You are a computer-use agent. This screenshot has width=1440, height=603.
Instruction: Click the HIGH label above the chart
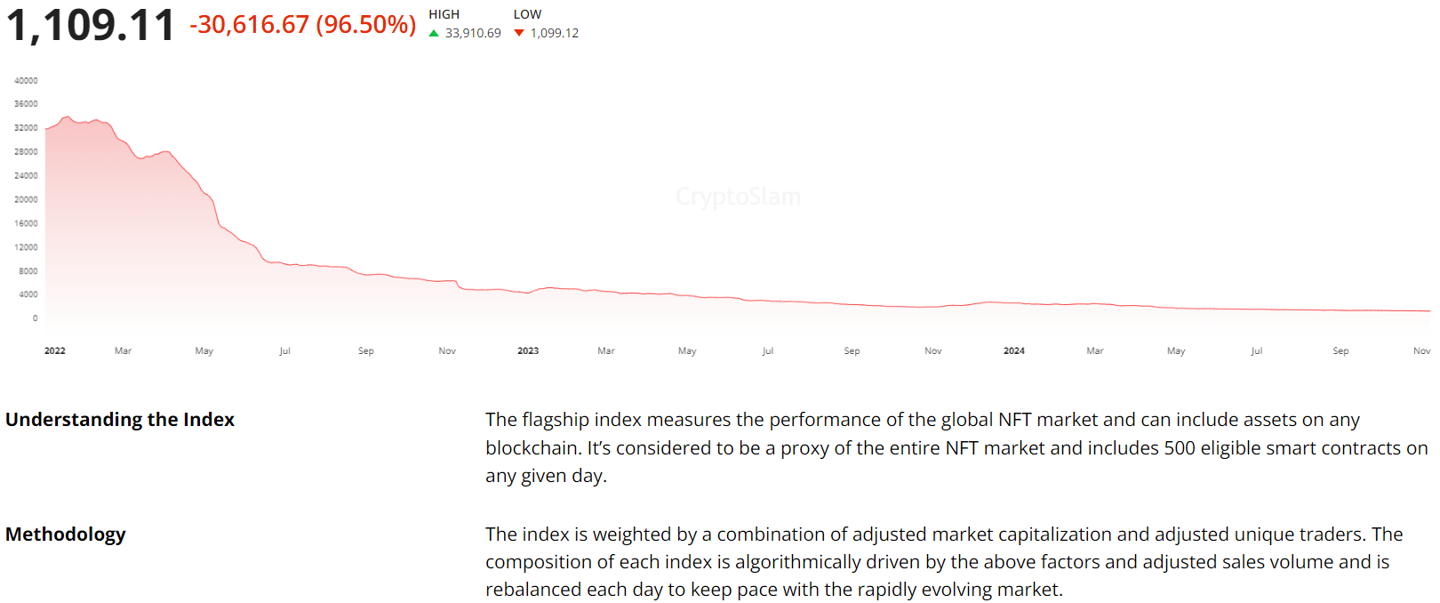(x=444, y=14)
